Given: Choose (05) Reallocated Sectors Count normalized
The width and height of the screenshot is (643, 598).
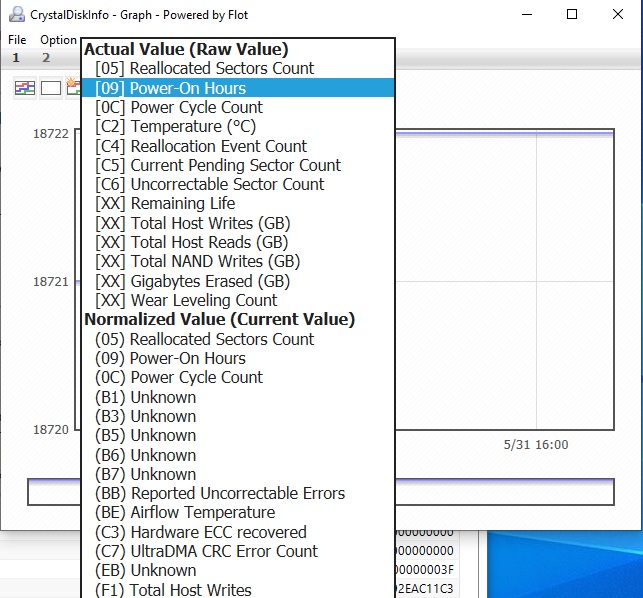Looking at the screenshot, I should (238, 339).
